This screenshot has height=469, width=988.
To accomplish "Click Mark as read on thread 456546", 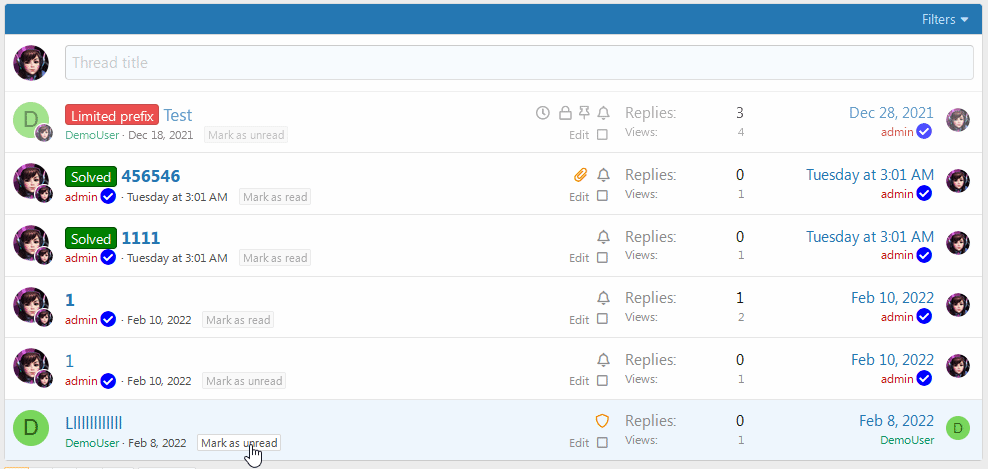I will point(274,197).
